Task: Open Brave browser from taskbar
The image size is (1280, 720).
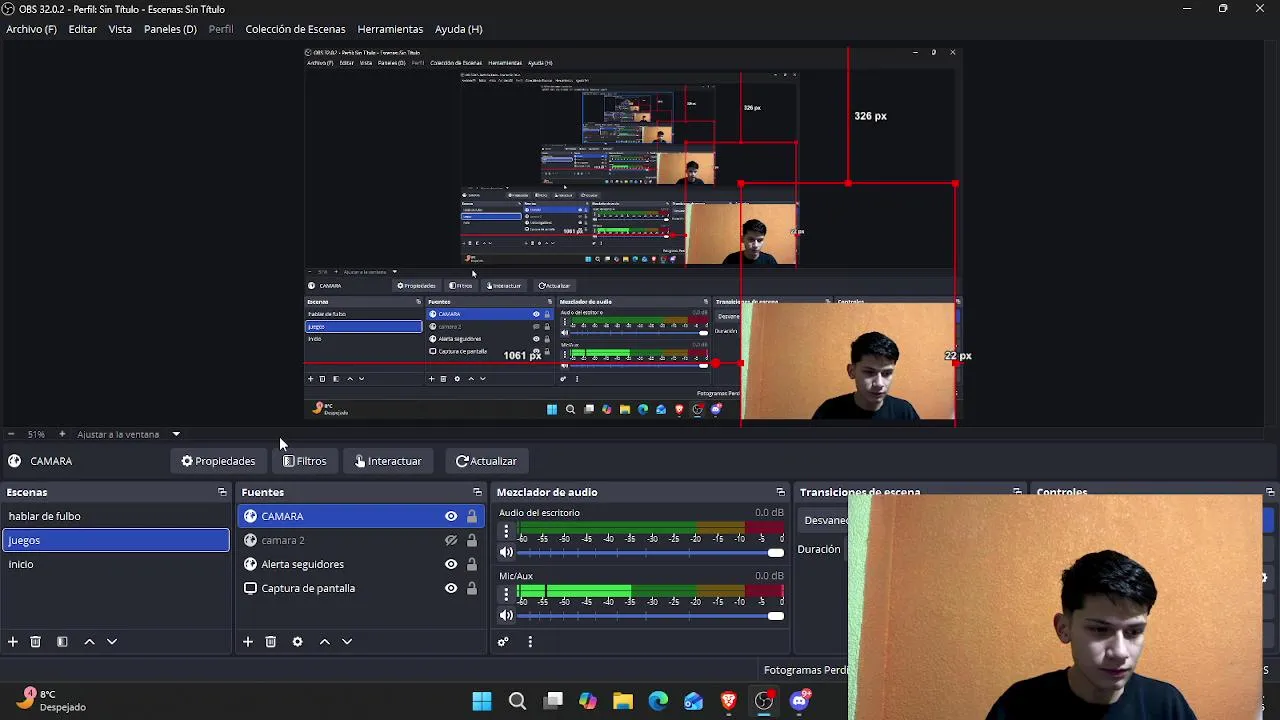Action: coord(728,701)
